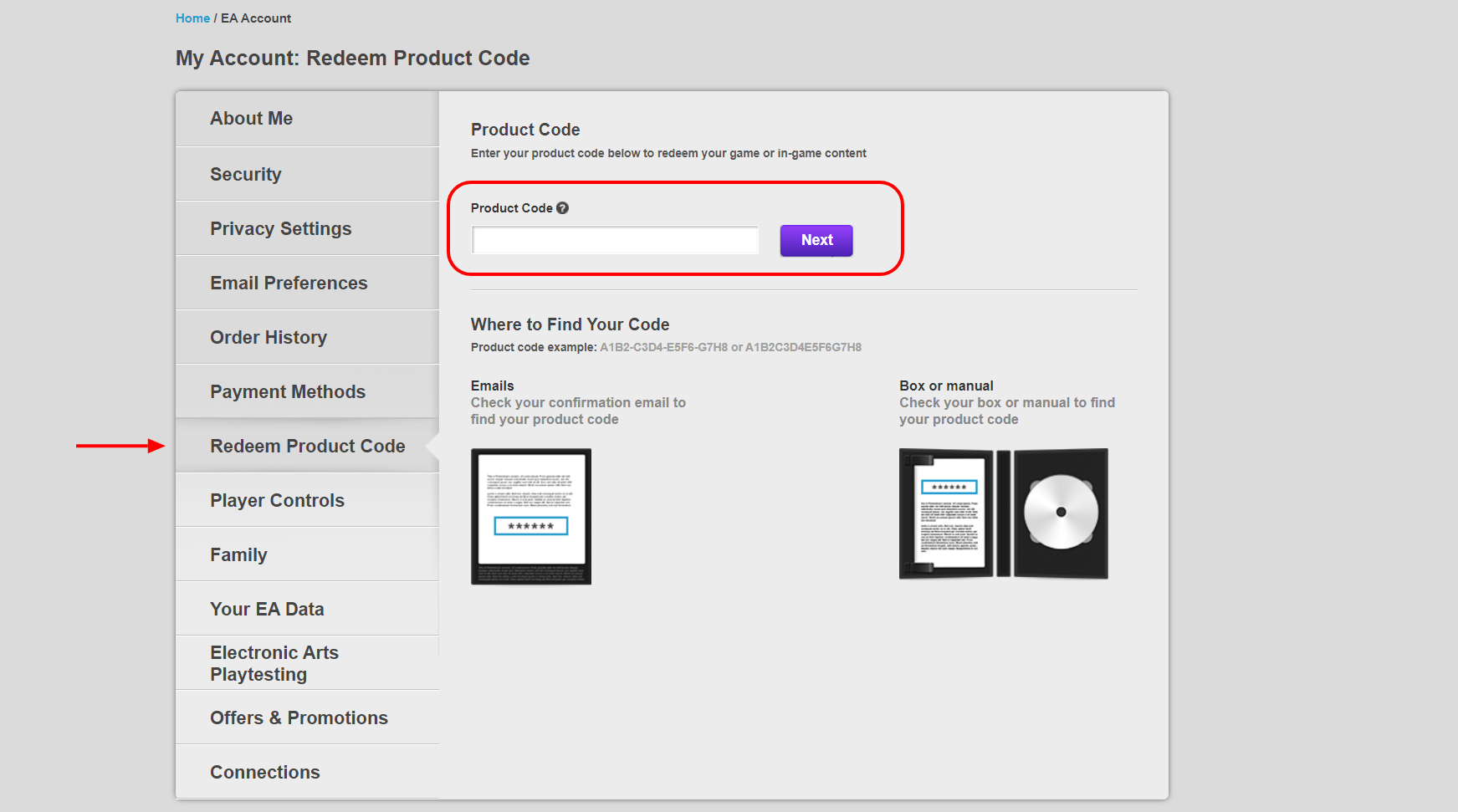Screen dimensions: 1458x812
Task: Open the About Me section
Action: pyautogui.click(x=307, y=119)
